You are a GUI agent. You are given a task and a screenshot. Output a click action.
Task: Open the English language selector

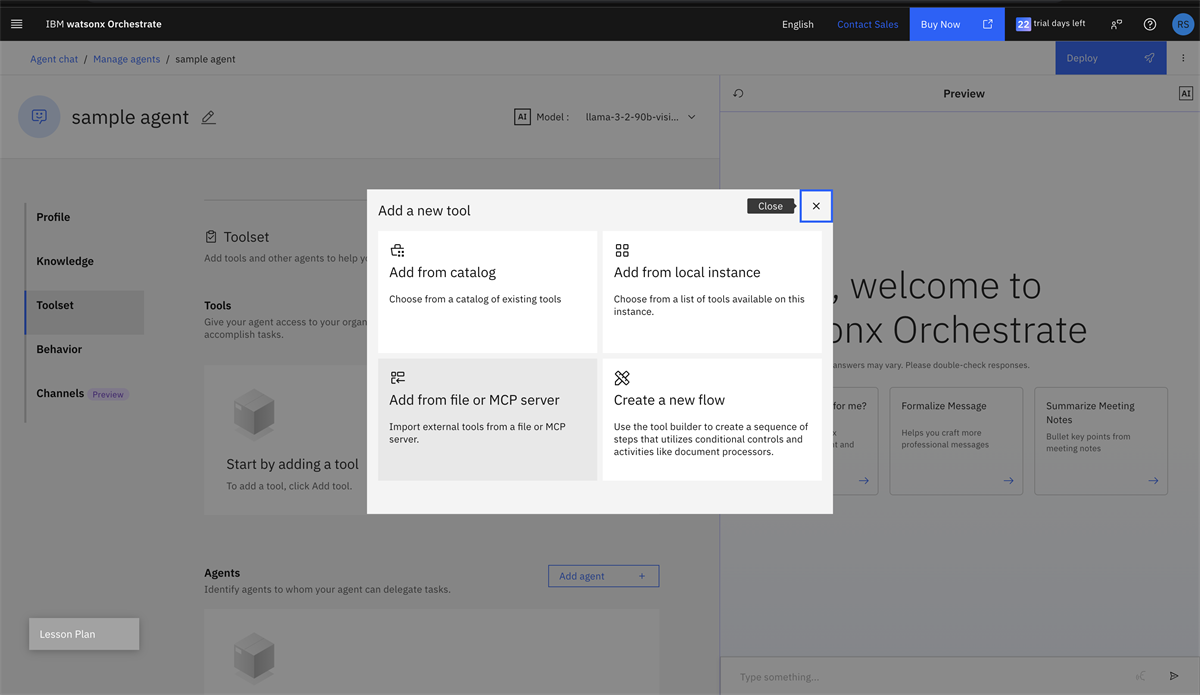click(798, 24)
